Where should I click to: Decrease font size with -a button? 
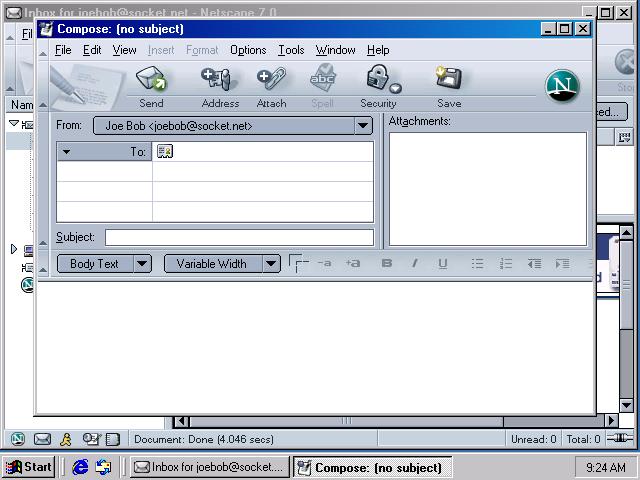pyautogui.click(x=324, y=263)
